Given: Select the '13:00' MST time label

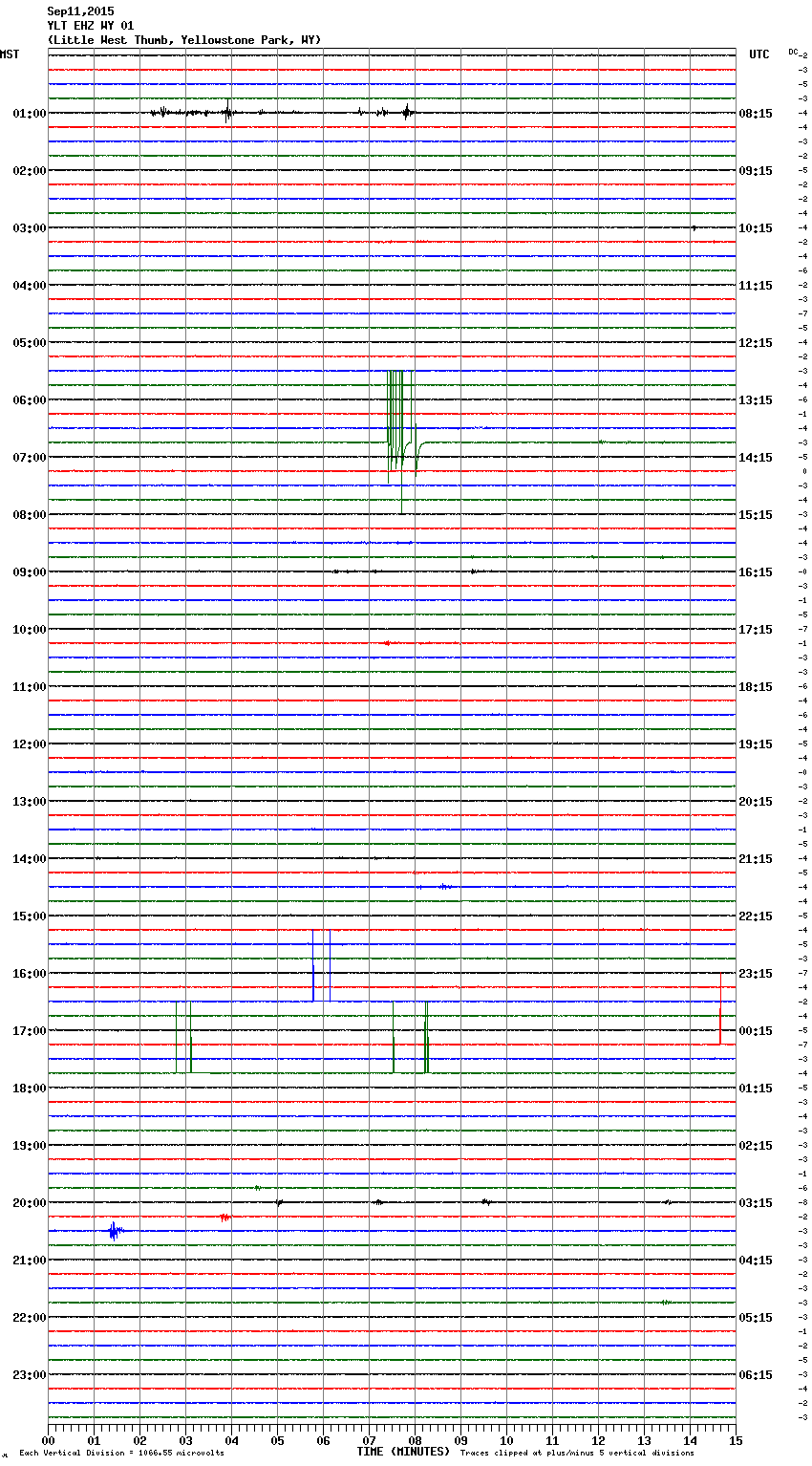Looking at the screenshot, I should 30,802.
